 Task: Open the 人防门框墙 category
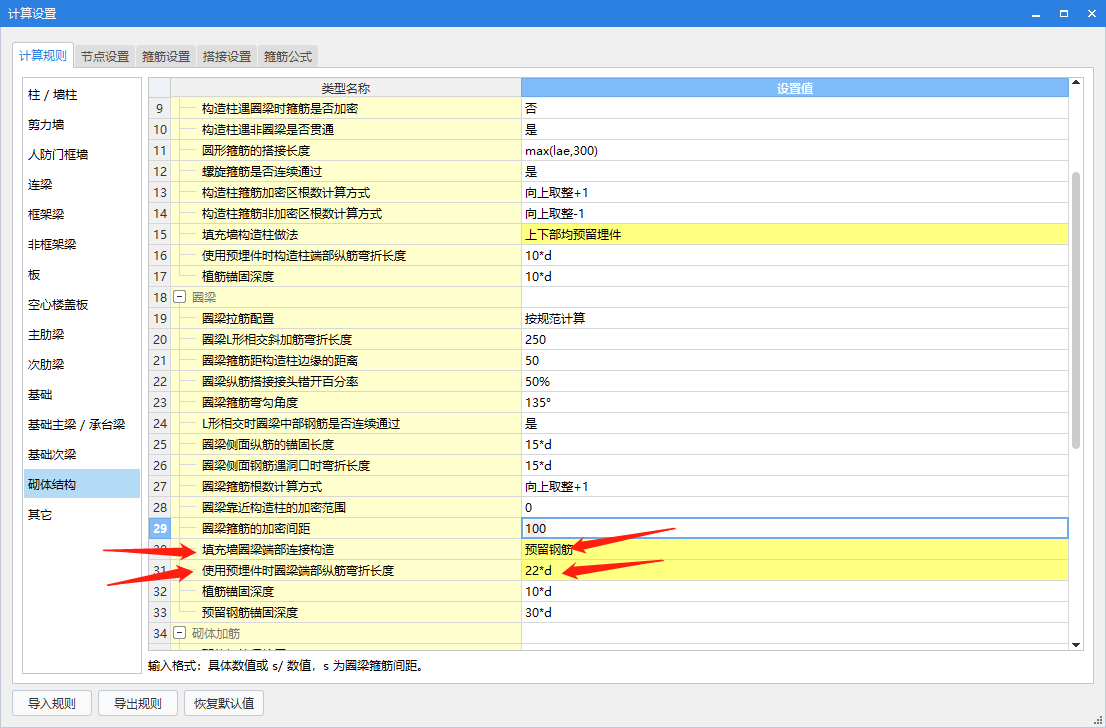[x=82, y=154]
